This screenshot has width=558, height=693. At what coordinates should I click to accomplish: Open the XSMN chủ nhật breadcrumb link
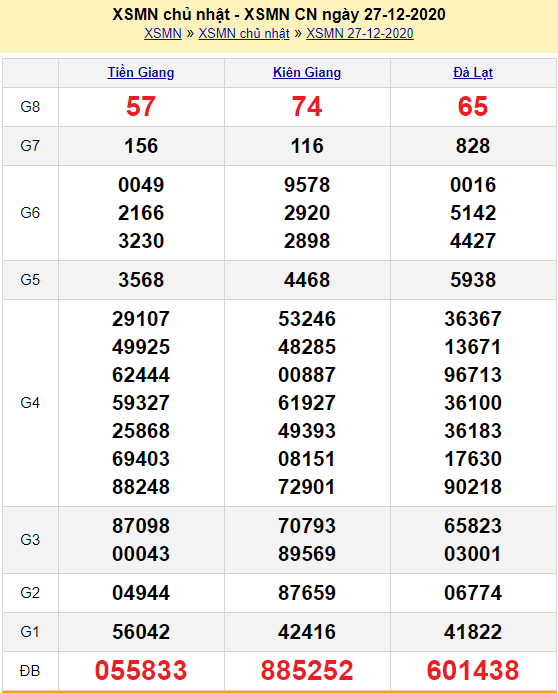244,34
